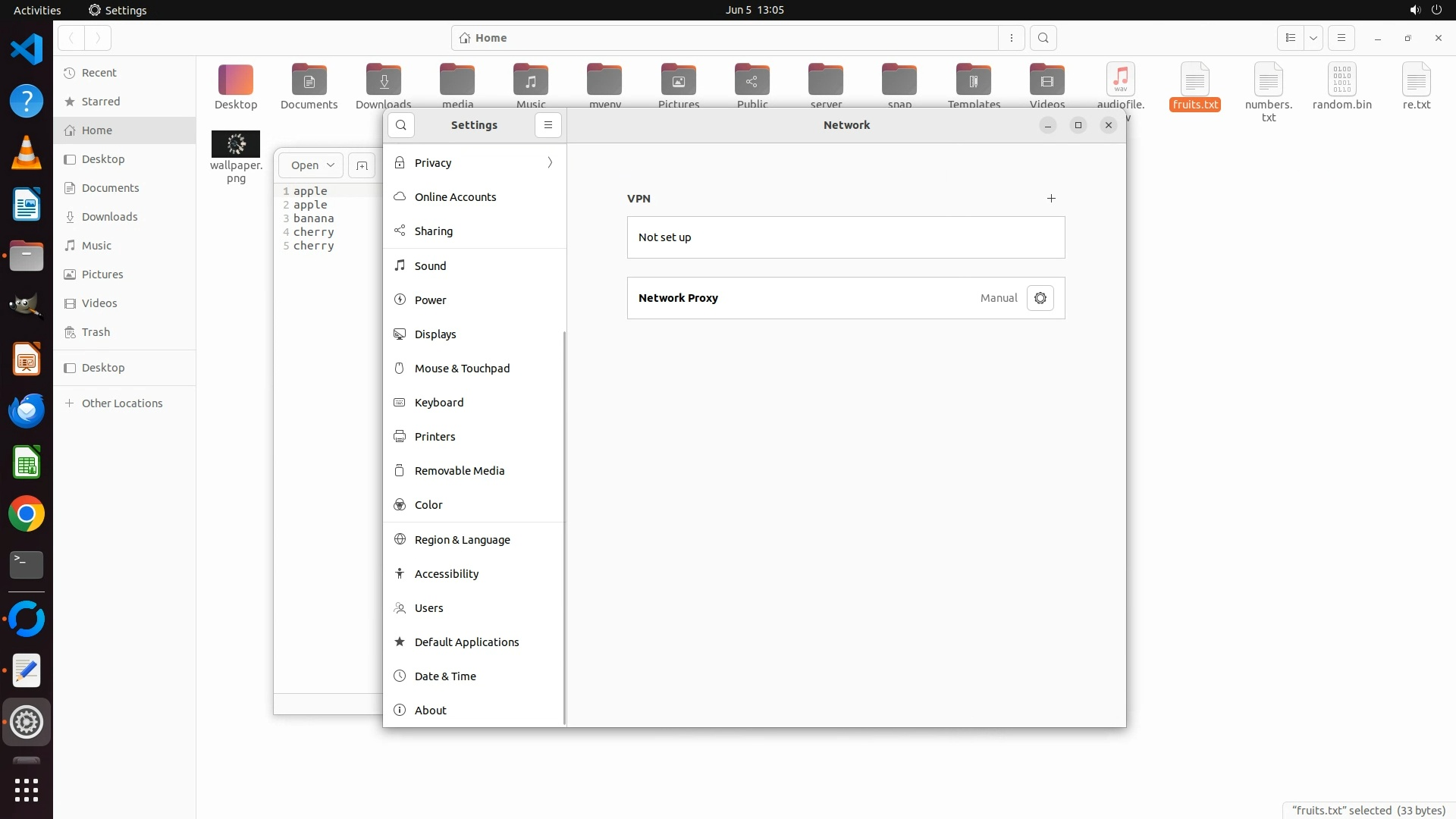The height and width of the screenshot is (819, 1456).
Task: Expand view options dropdown in Files
Action: 1313,38
